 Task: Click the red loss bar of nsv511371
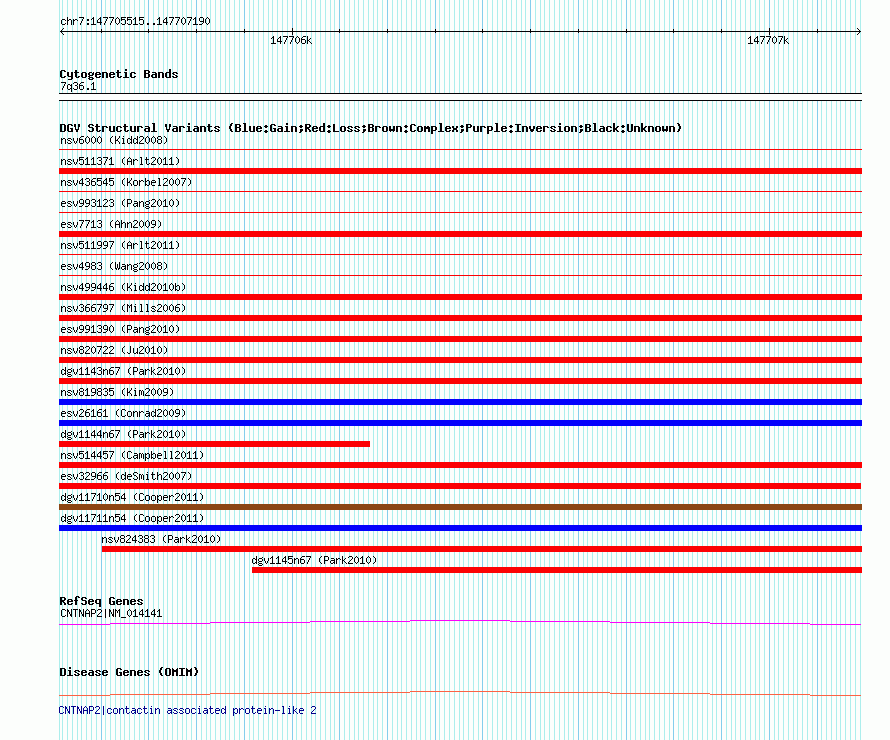460,171
